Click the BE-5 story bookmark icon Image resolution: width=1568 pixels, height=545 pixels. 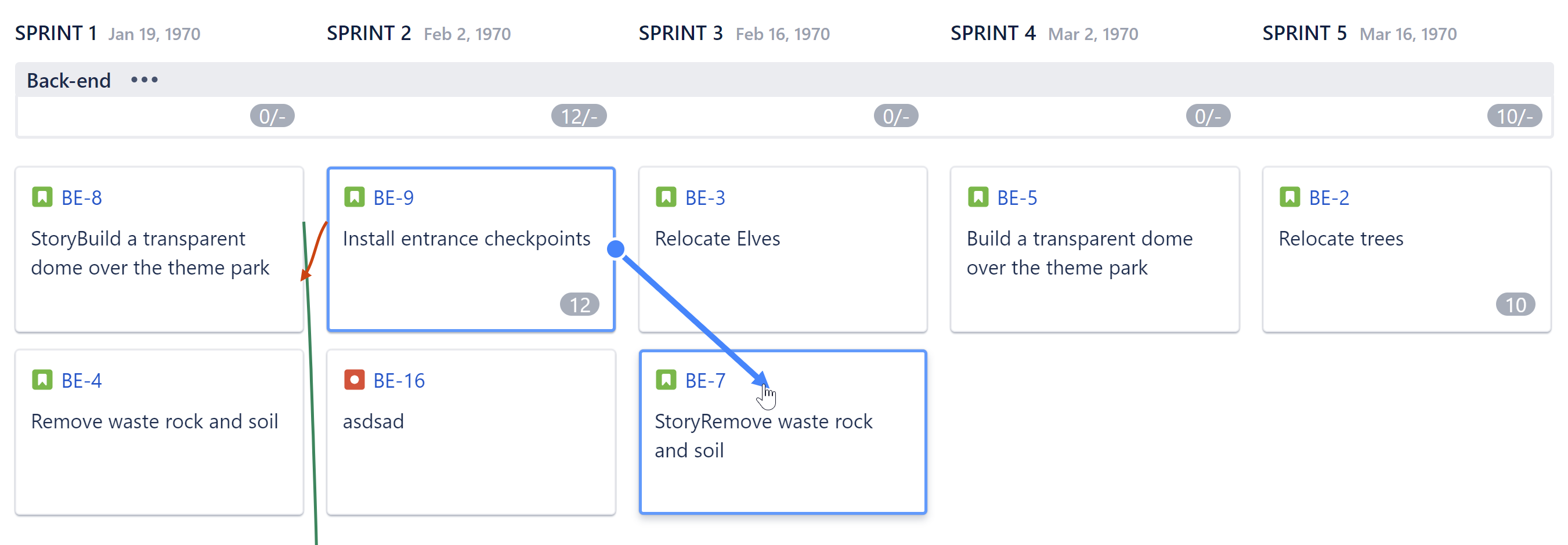click(x=978, y=197)
